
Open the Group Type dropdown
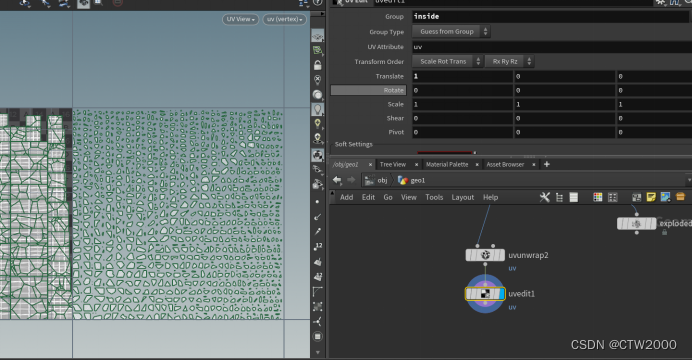[451, 31]
